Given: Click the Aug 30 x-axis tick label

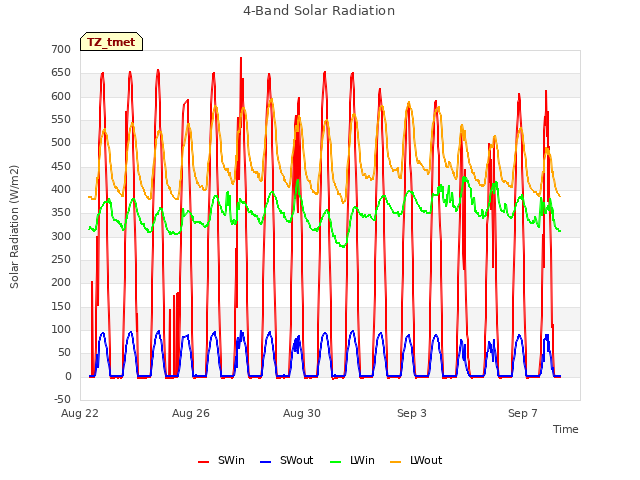Looking at the screenshot, I should click(302, 413).
